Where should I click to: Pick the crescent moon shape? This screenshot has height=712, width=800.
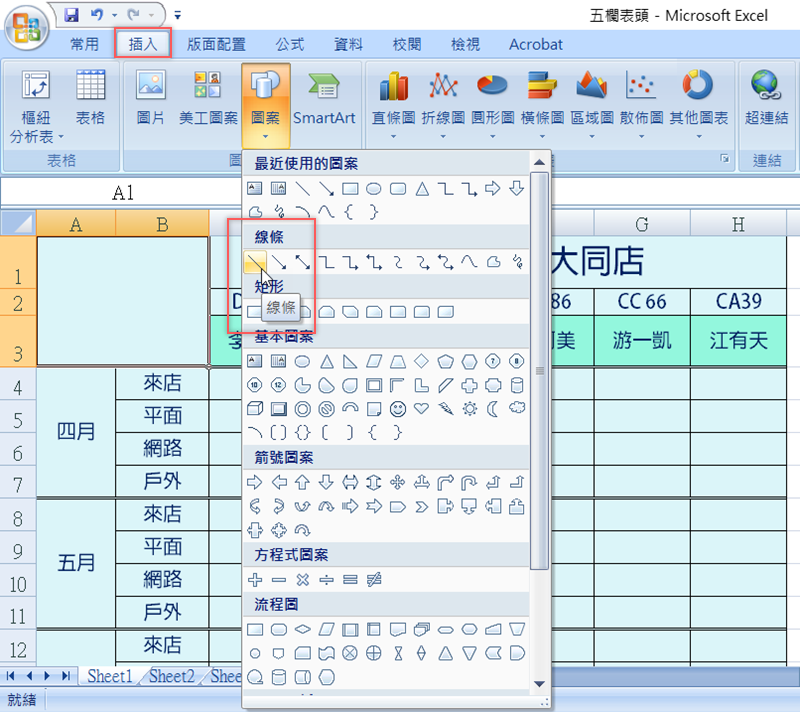493,408
